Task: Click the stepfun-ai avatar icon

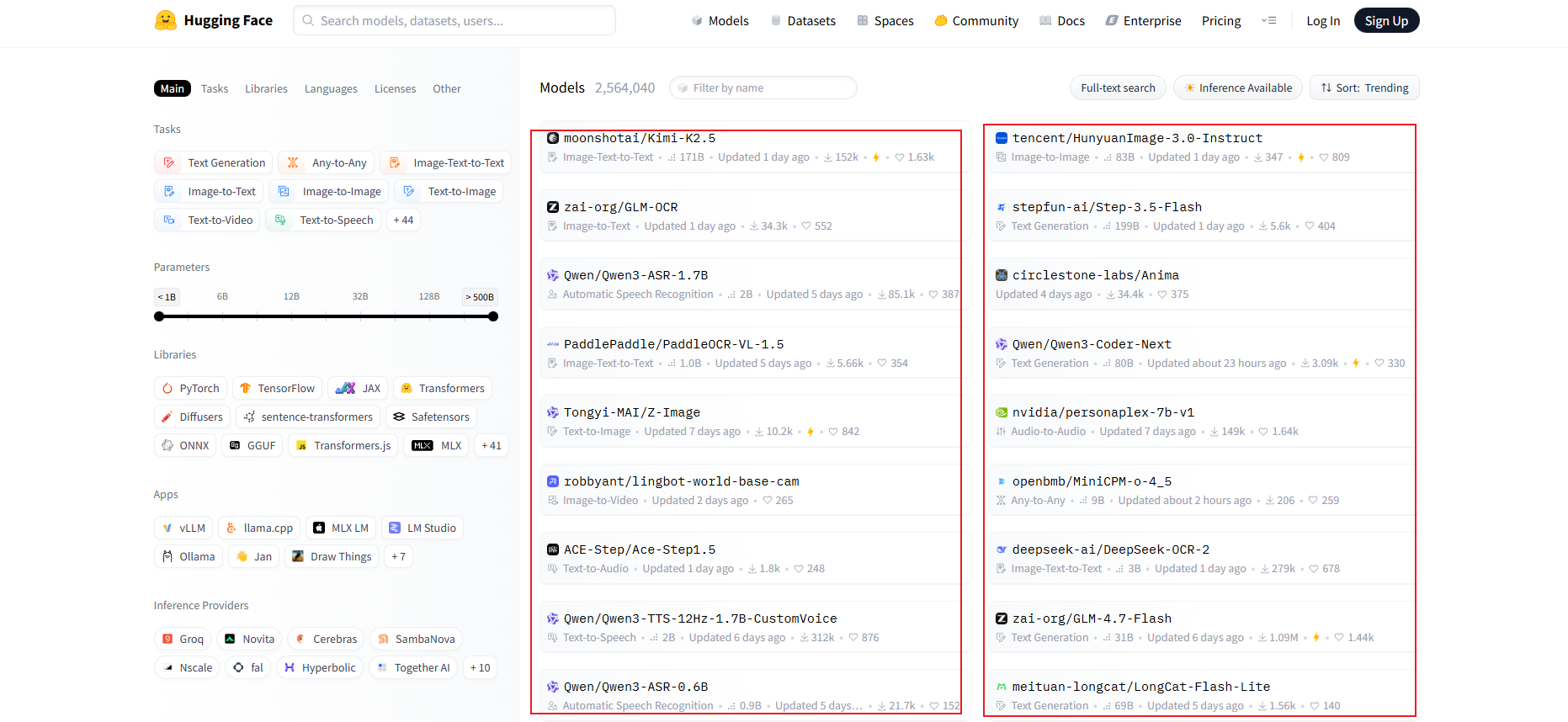Action: coord(1002,207)
